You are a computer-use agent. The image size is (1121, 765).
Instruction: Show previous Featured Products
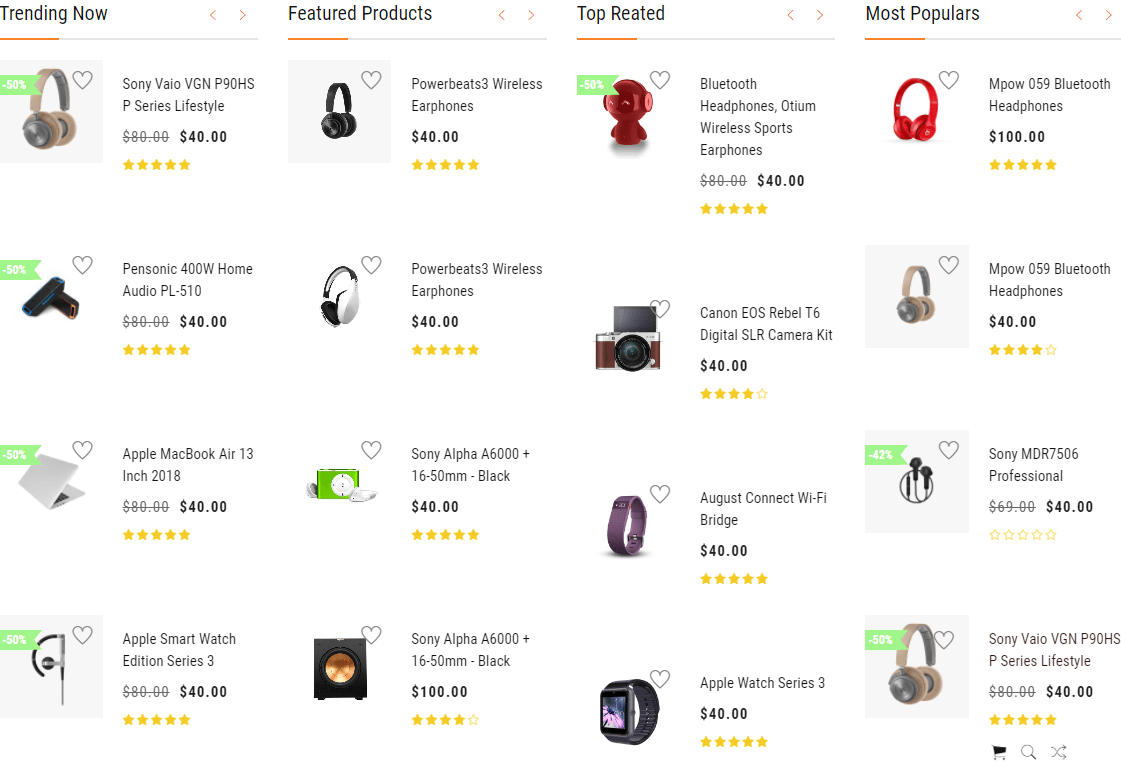(502, 15)
